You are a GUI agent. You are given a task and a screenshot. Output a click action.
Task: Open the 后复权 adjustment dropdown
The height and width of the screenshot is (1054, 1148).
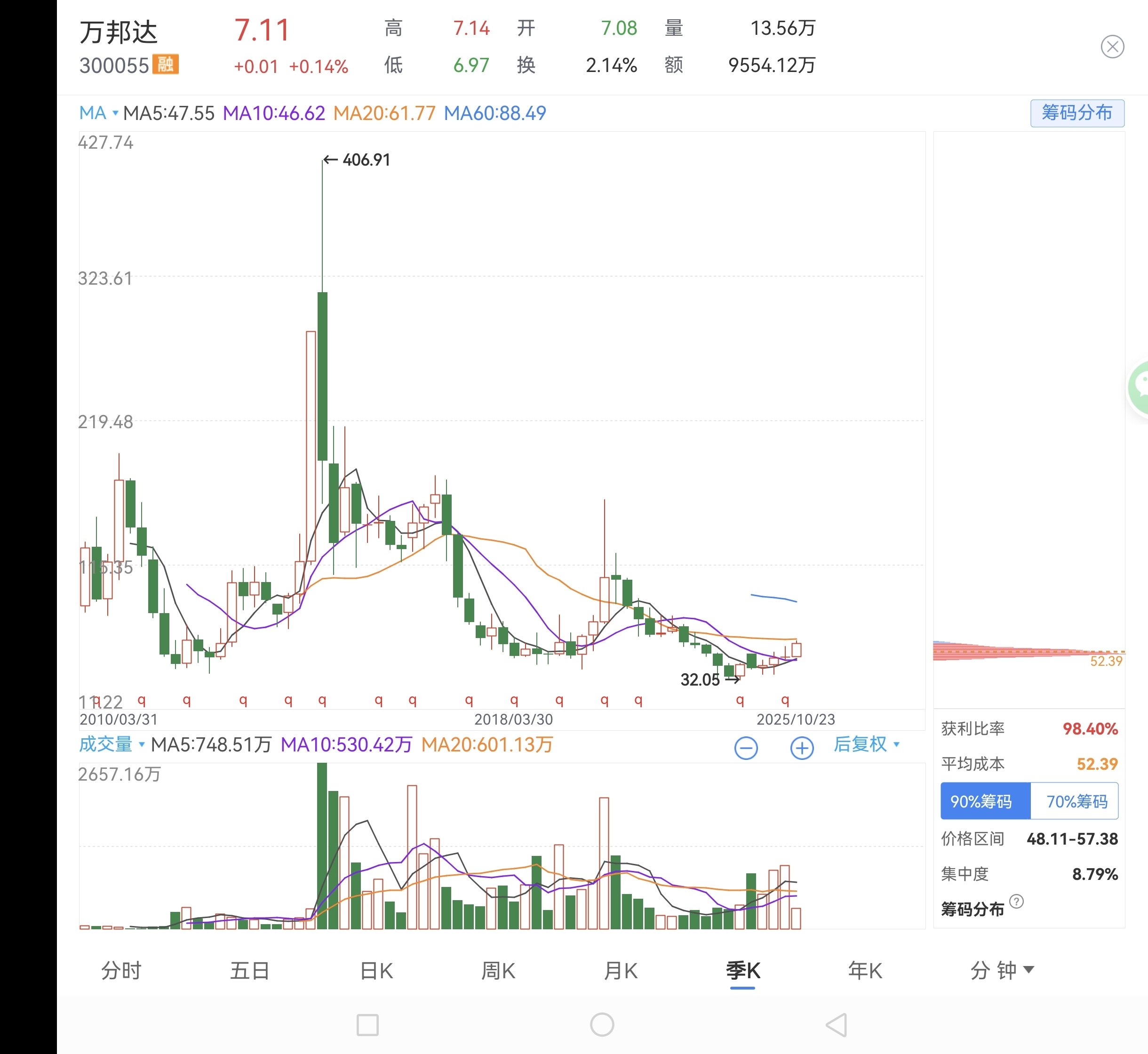tap(866, 744)
